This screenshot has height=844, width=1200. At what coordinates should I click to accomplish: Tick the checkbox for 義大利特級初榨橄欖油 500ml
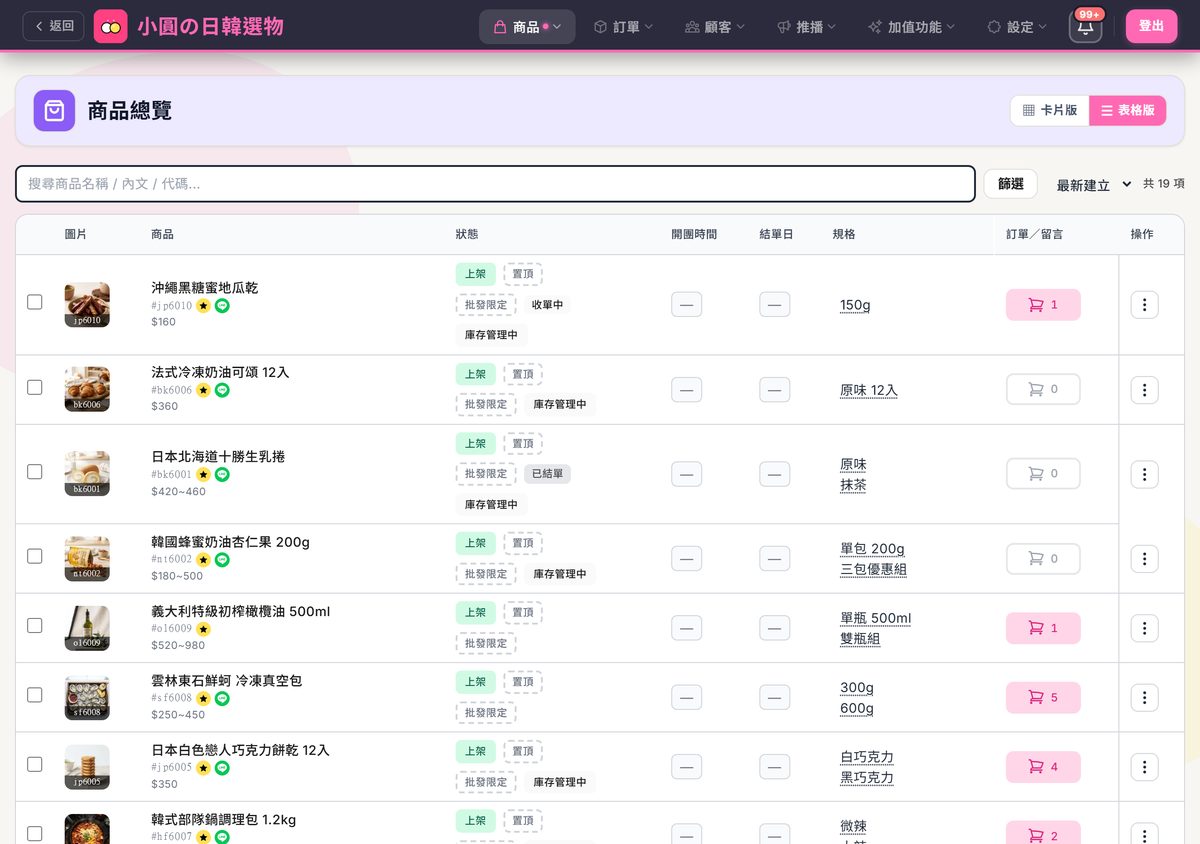pyautogui.click(x=35, y=625)
